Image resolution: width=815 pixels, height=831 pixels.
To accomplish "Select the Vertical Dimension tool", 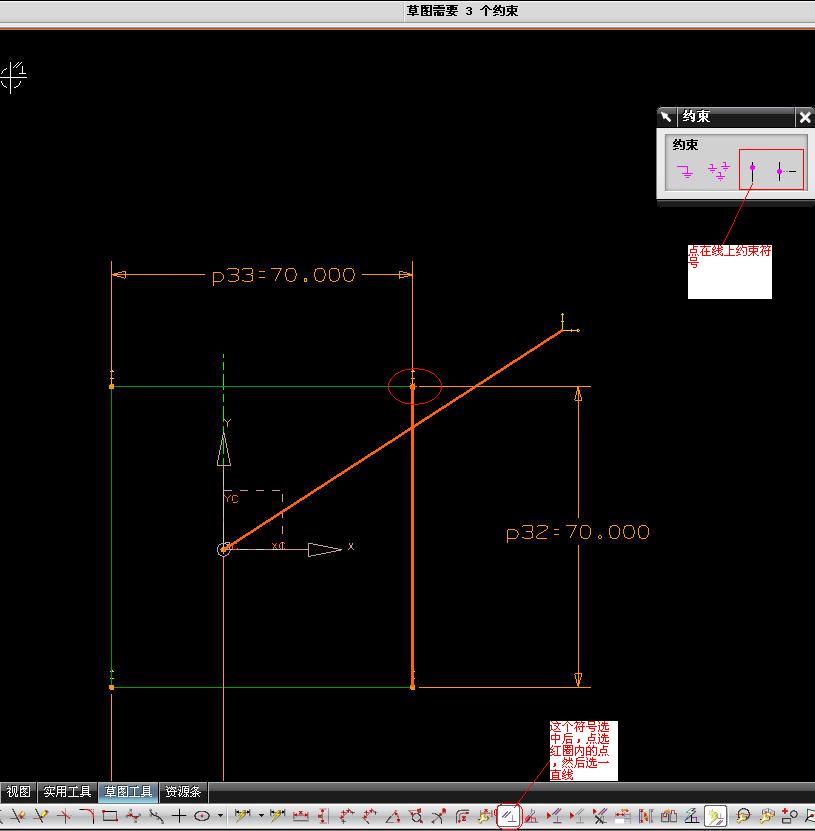I will (322, 816).
